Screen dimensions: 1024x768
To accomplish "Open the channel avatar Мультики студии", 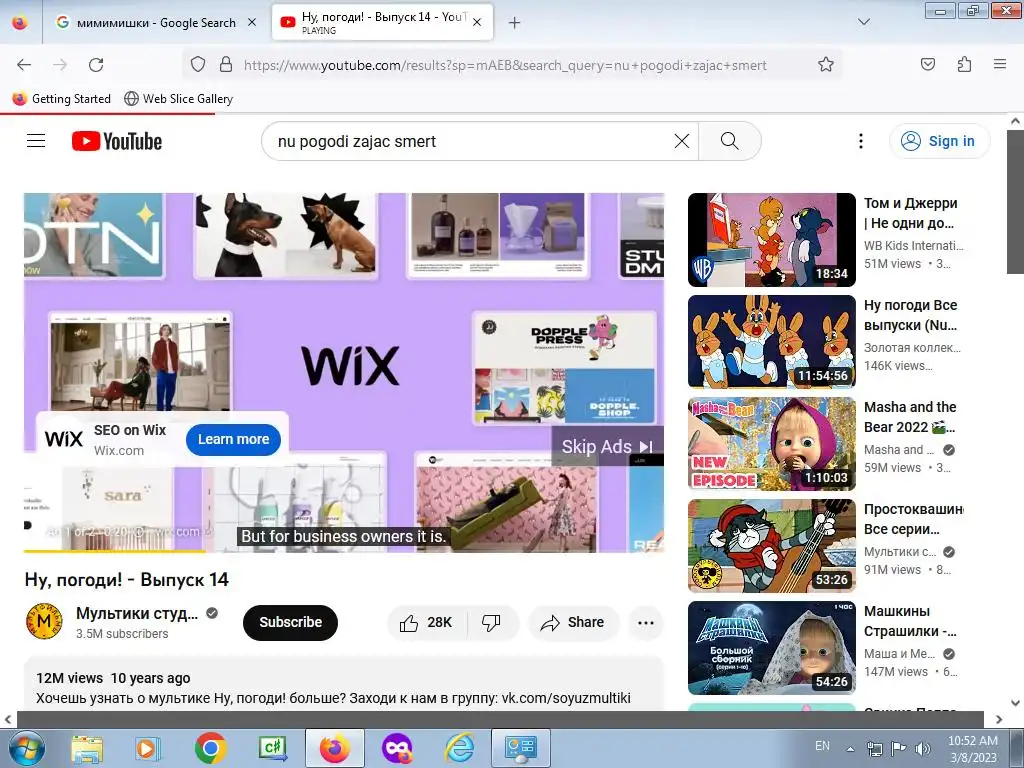I will [x=44, y=621].
